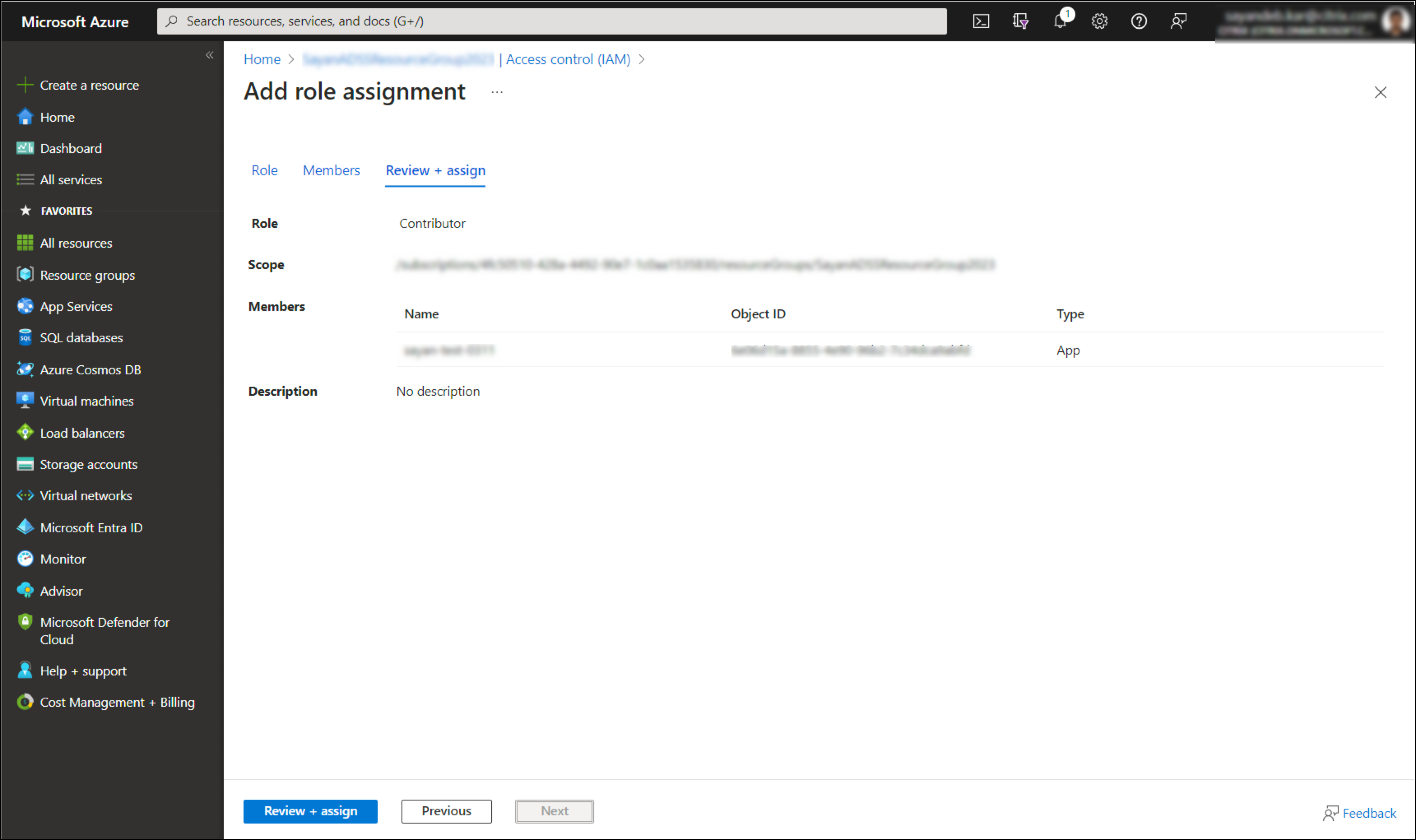
Task: Open Virtual machines
Action: [75, 401]
